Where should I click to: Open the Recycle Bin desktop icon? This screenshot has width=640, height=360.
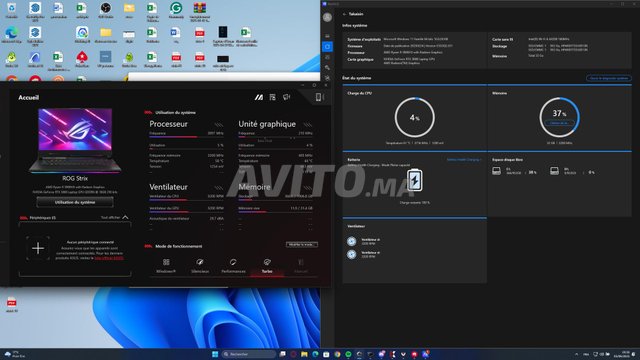click(x=11, y=11)
